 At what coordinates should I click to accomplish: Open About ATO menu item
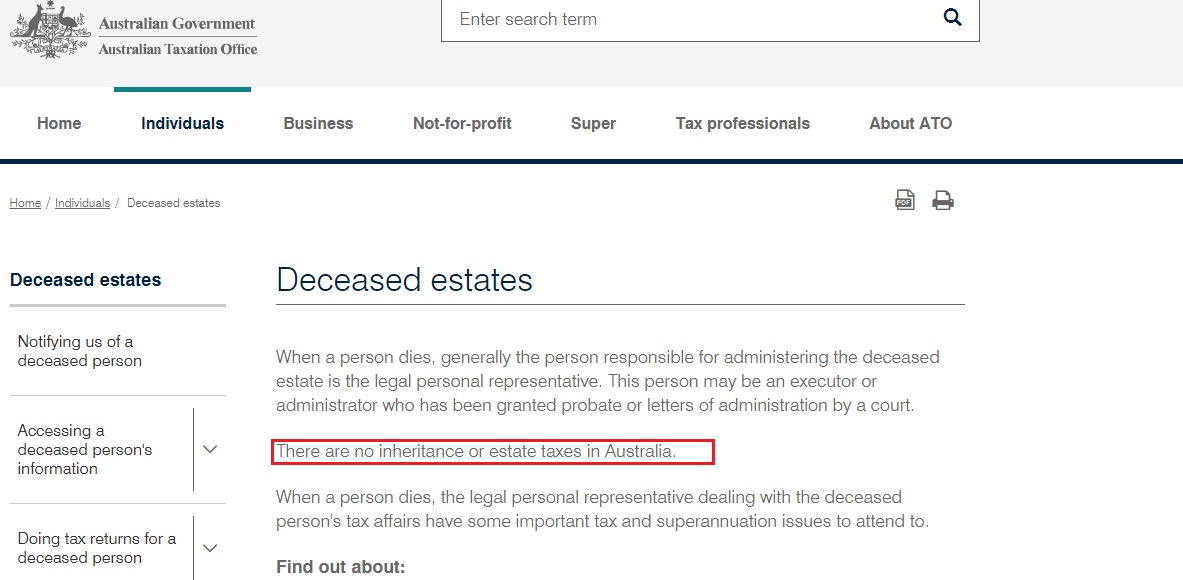click(911, 124)
